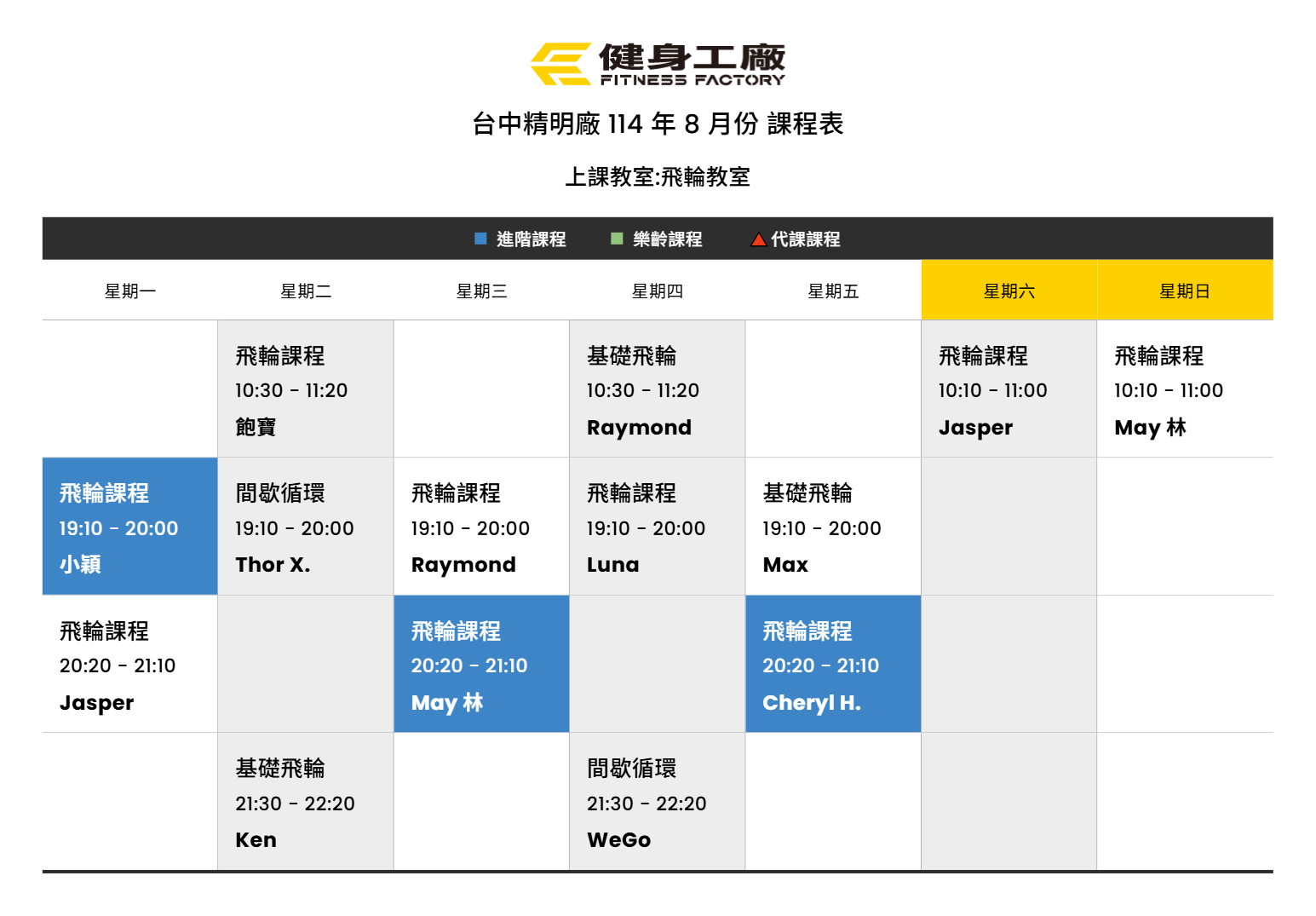1316x916 pixels.
Task: Open Wednesday 20:20 May 林 advanced class
Action: pyautogui.click(x=481, y=665)
